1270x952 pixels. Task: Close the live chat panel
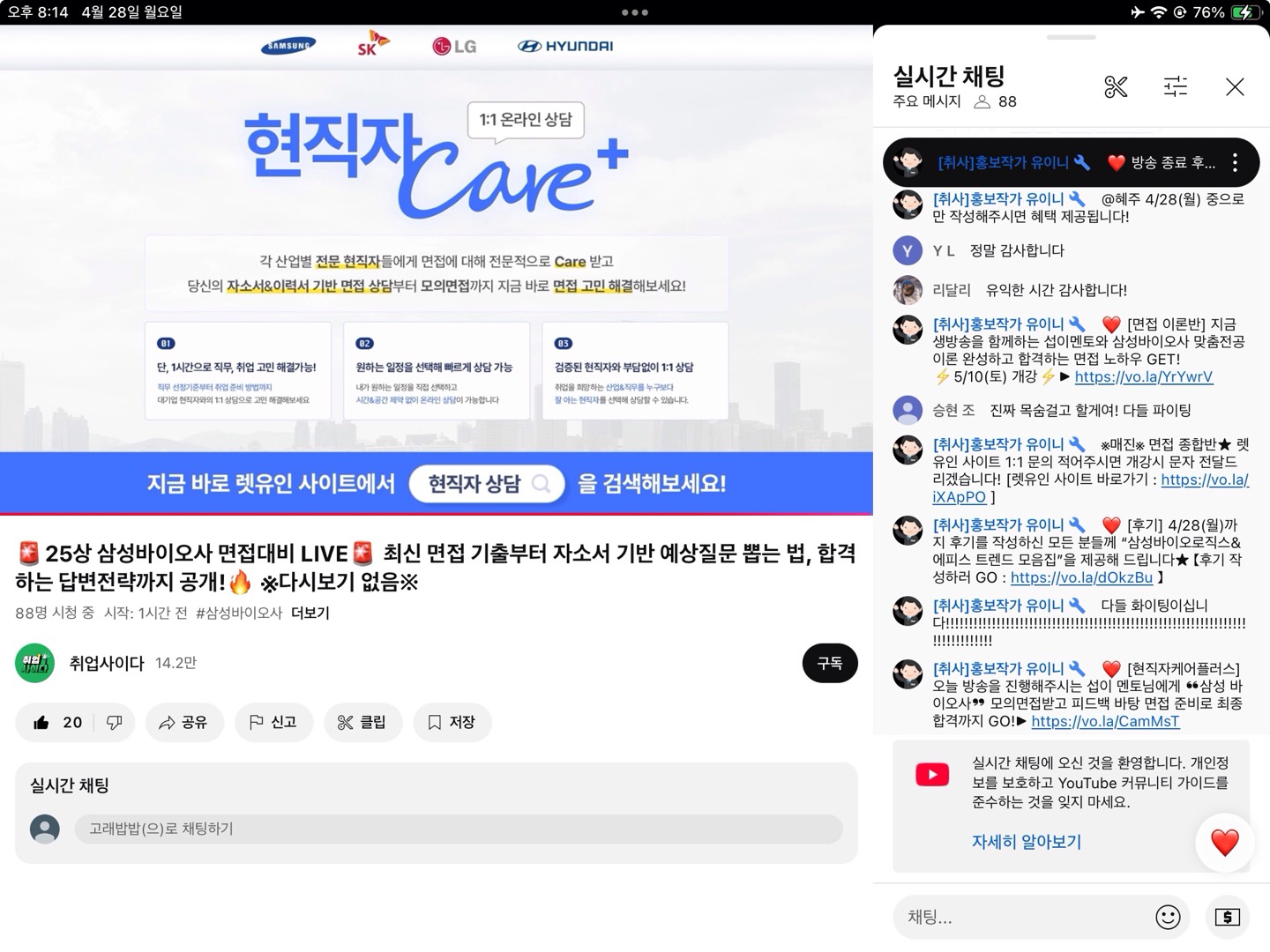click(x=1235, y=86)
